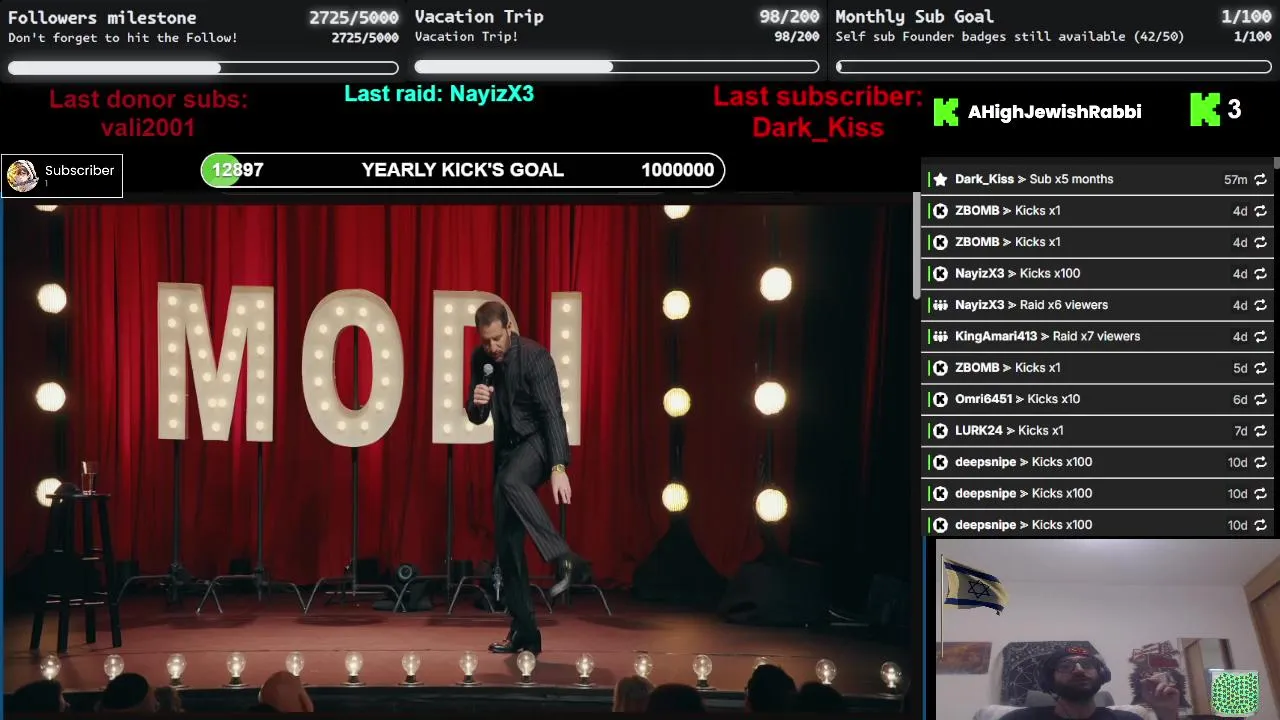The image size is (1280, 720).
Task: Click the Yearly Kick's Goal progress bar
Action: pos(462,170)
